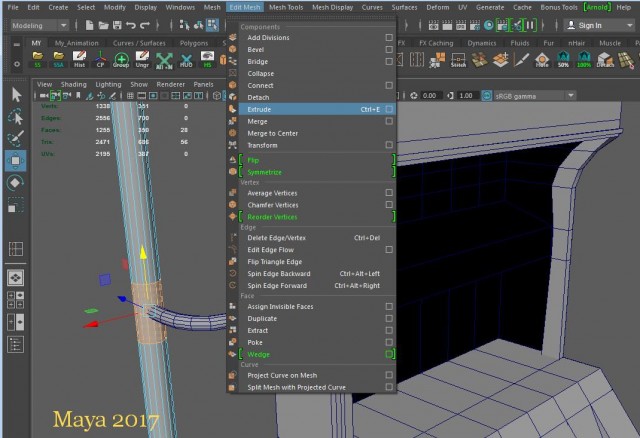This screenshot has height=438, width=640.
Task: Choose the Paint selection tool
Action: click(16, 138)
